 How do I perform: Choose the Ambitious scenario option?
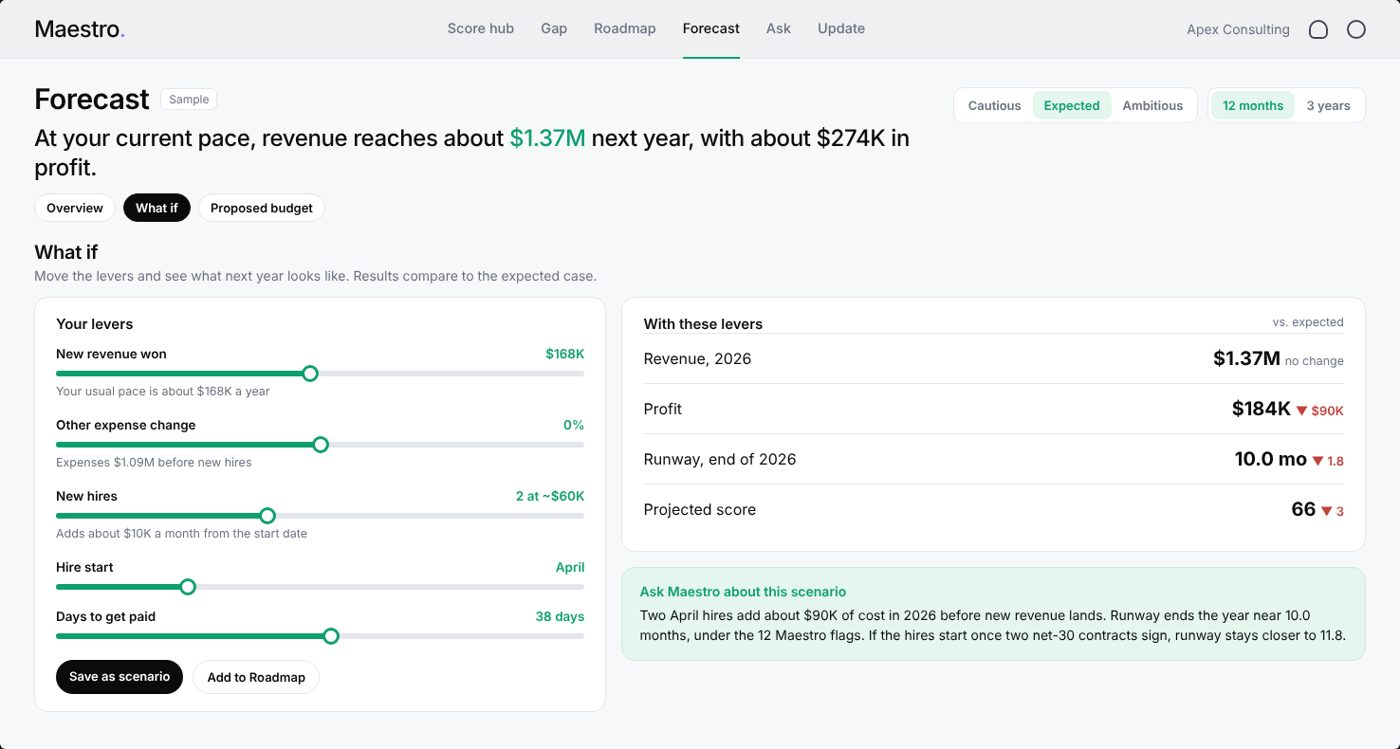(1152, 105)
